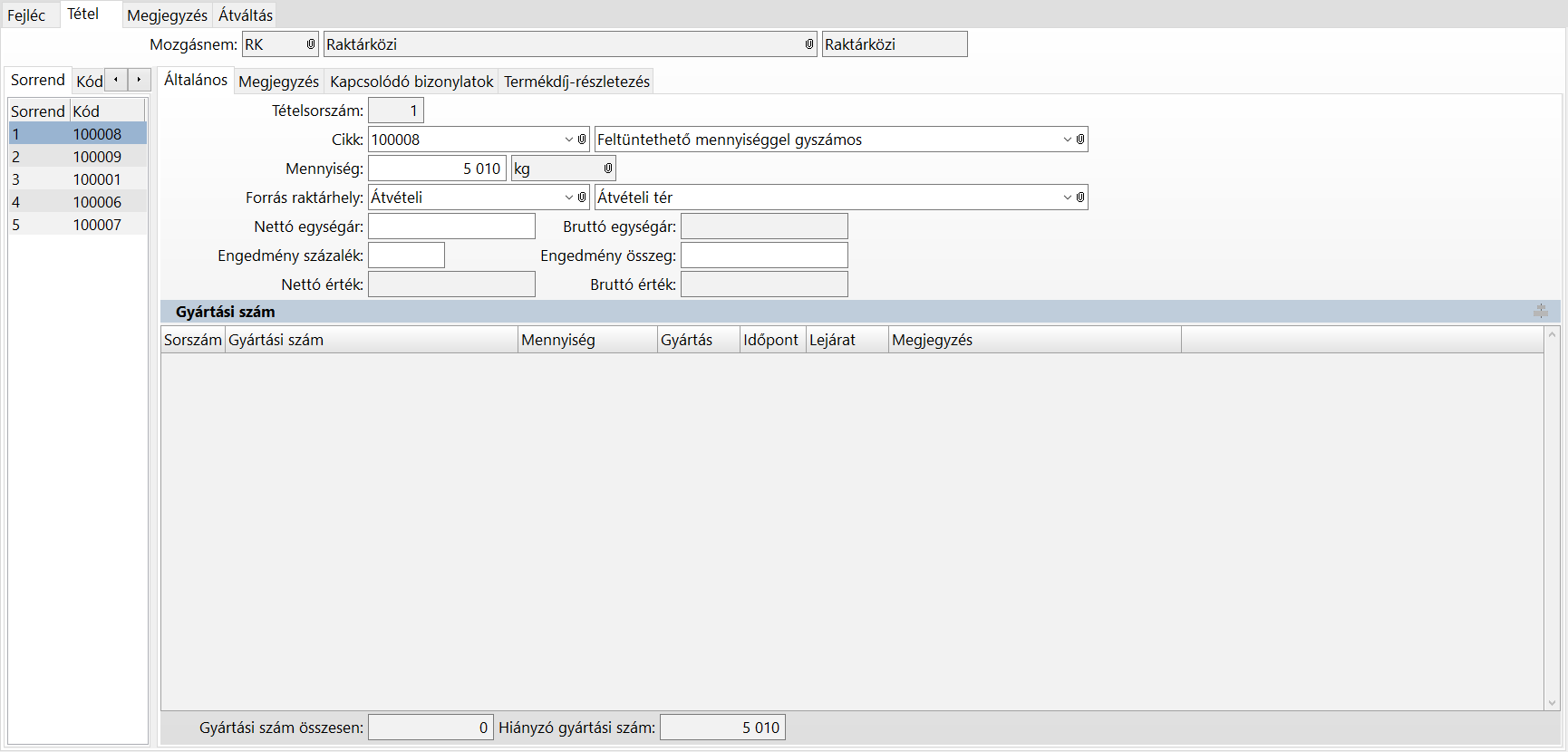The width and height of the screenshot is (1568, 752).
Task: Click the Hiányzó gyártási szám field
Action: point(722,728)
